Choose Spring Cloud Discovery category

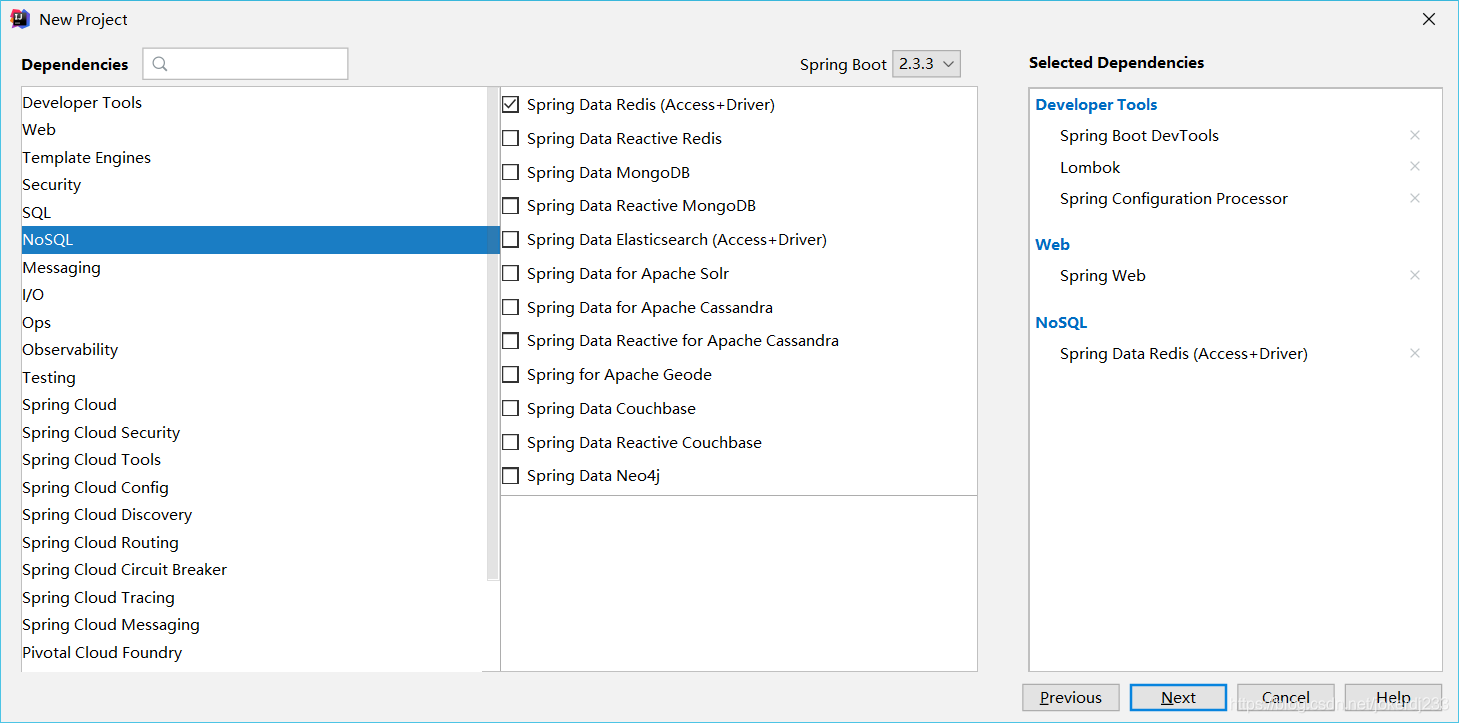[x=107, y=514]
